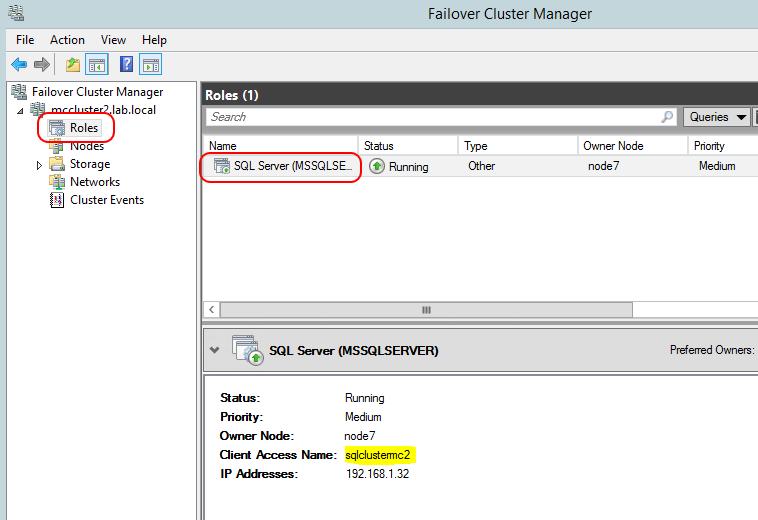The height and width of the screenshot is (520, 758).
Task: Click the Storage tree icon
Action: [x=57, y=164]
